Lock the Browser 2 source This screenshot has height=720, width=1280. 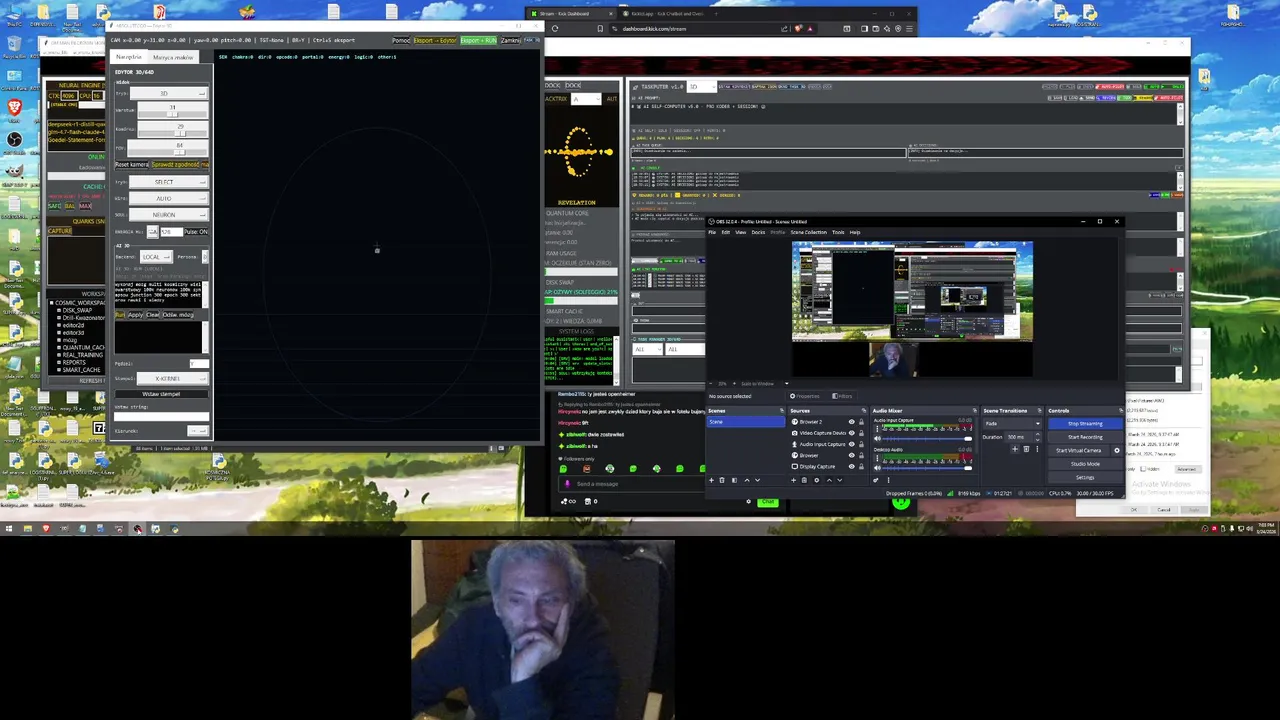(x=861, y=422)
